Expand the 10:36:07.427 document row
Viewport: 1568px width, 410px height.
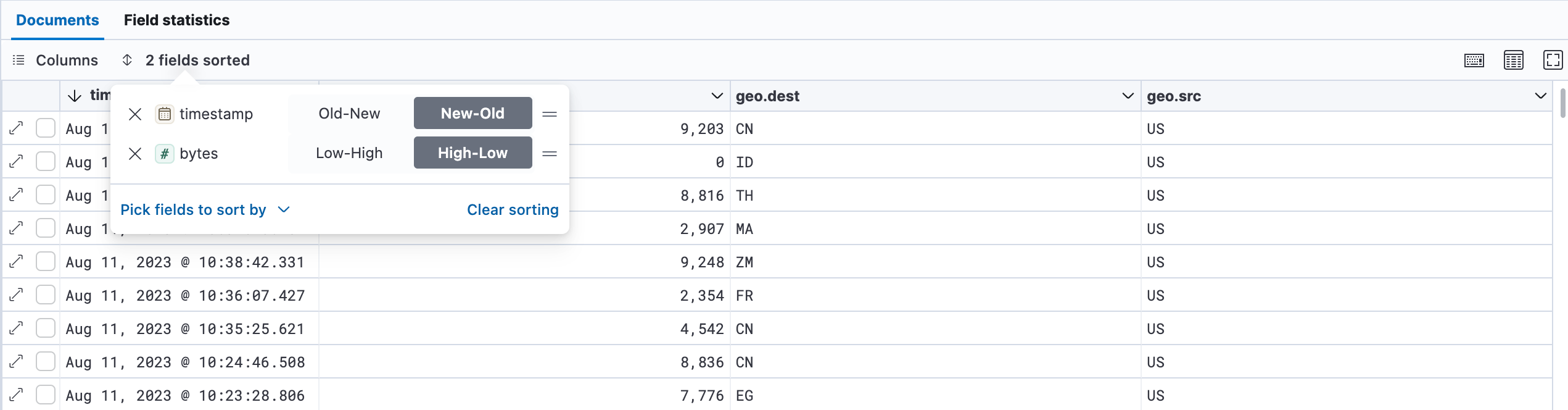point(17,295)
